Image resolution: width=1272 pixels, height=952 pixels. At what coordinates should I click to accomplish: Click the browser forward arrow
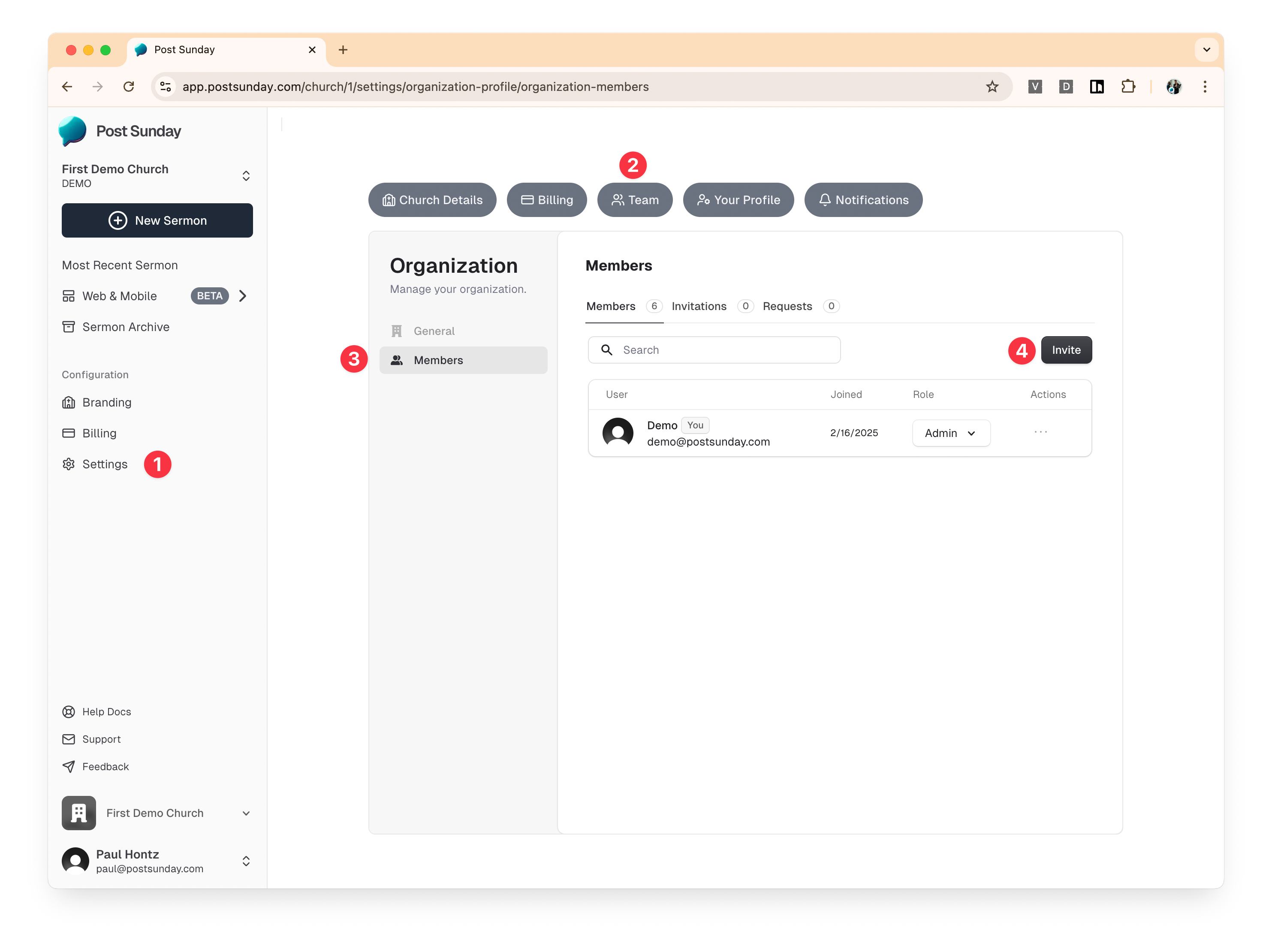[98, 87]
